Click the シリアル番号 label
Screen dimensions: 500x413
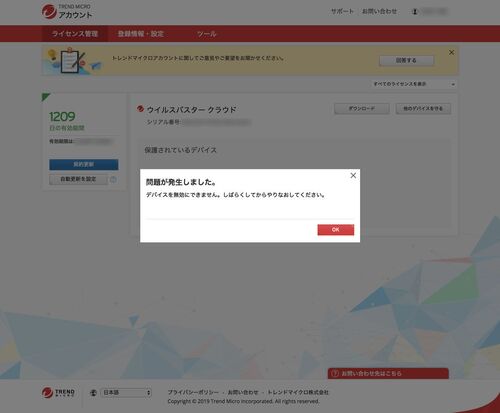coord(163,122)
